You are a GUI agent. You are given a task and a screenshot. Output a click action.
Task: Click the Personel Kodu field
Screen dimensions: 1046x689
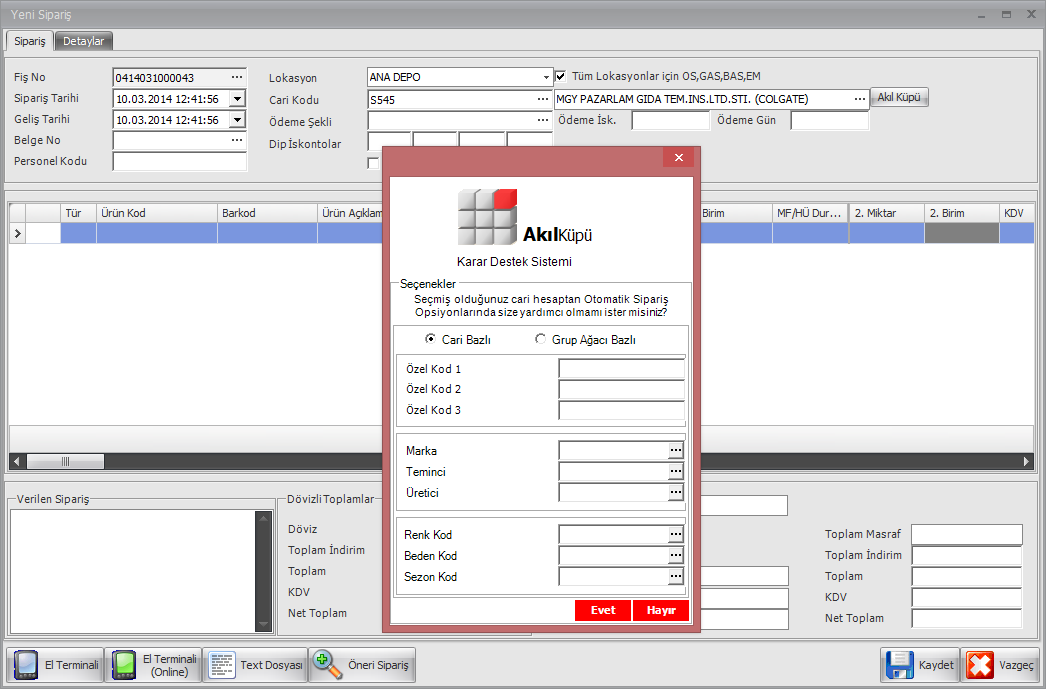click(x=180, y=161)
